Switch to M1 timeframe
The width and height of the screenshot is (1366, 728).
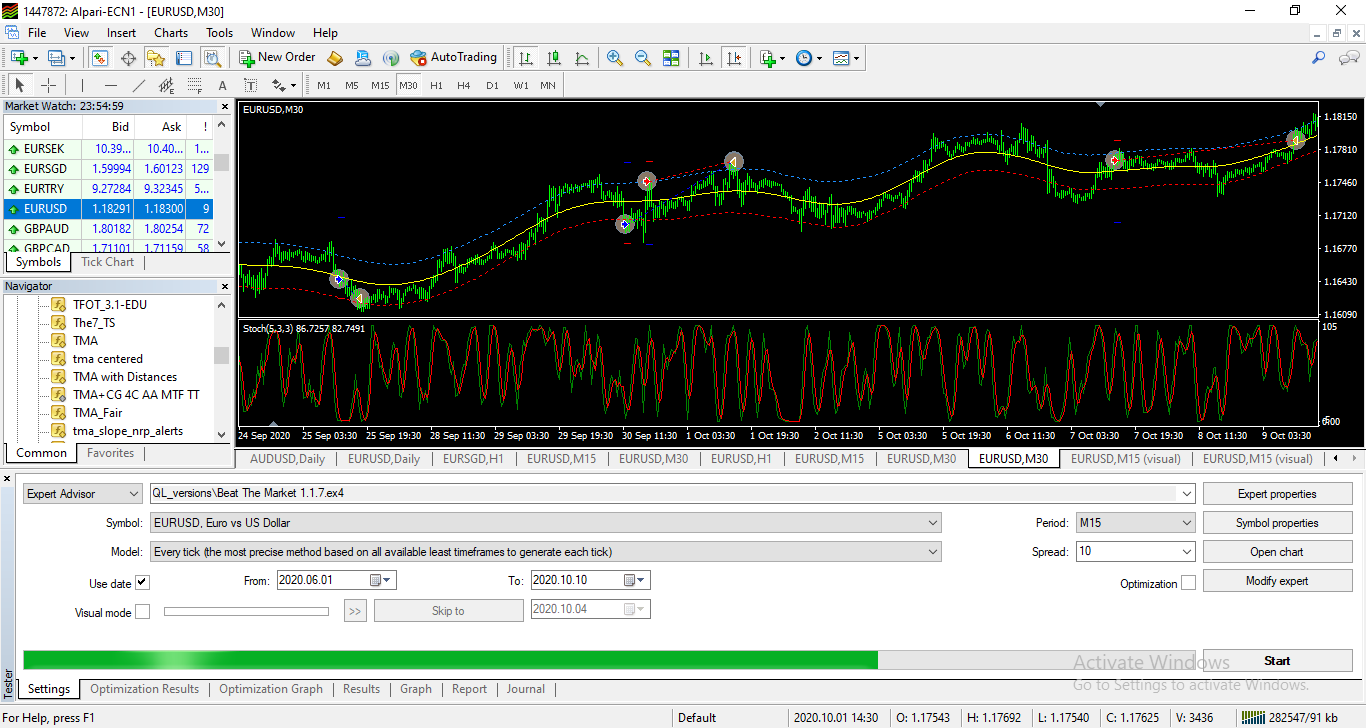click(x=324, y=85)
